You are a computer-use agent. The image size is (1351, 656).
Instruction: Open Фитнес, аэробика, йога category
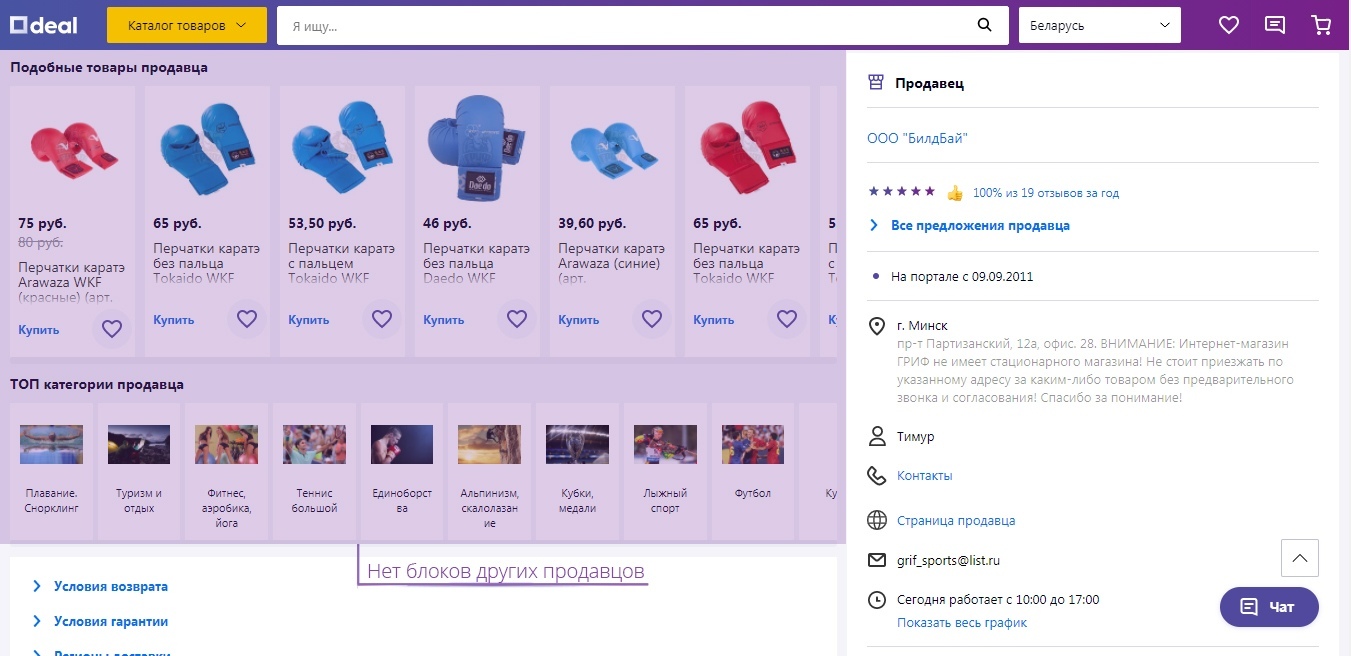227,471
